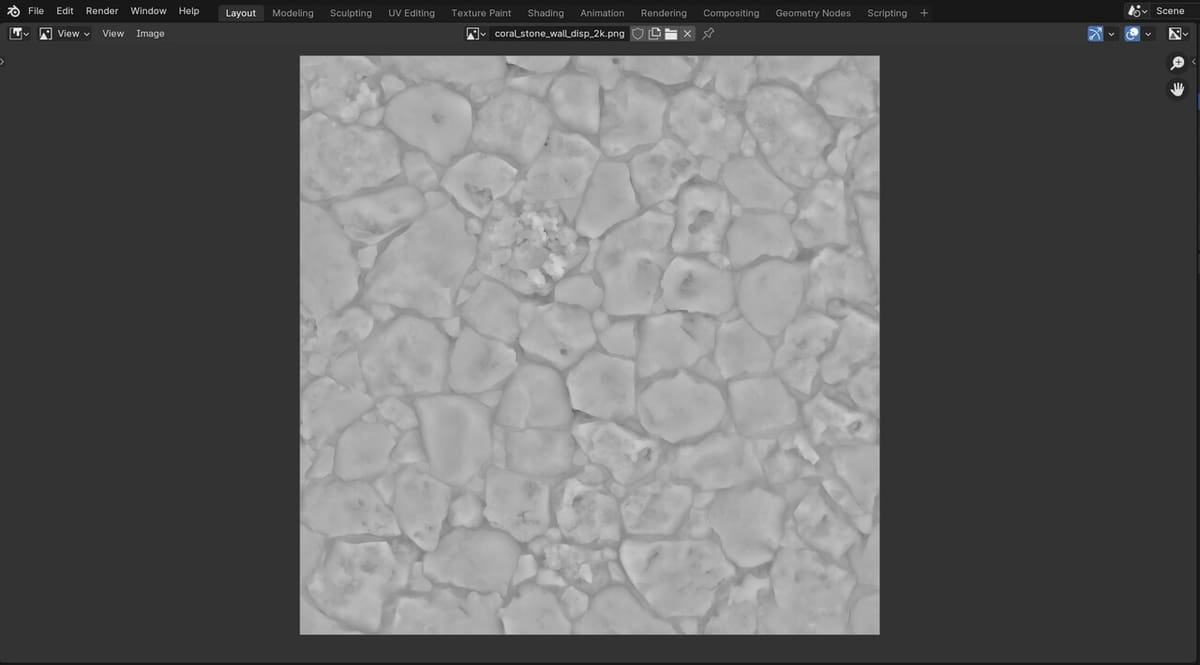This screenshot has width=1200, height=665.
Task: Open image via folder icon
Action: pyautogui.click(x=671, y=33)
